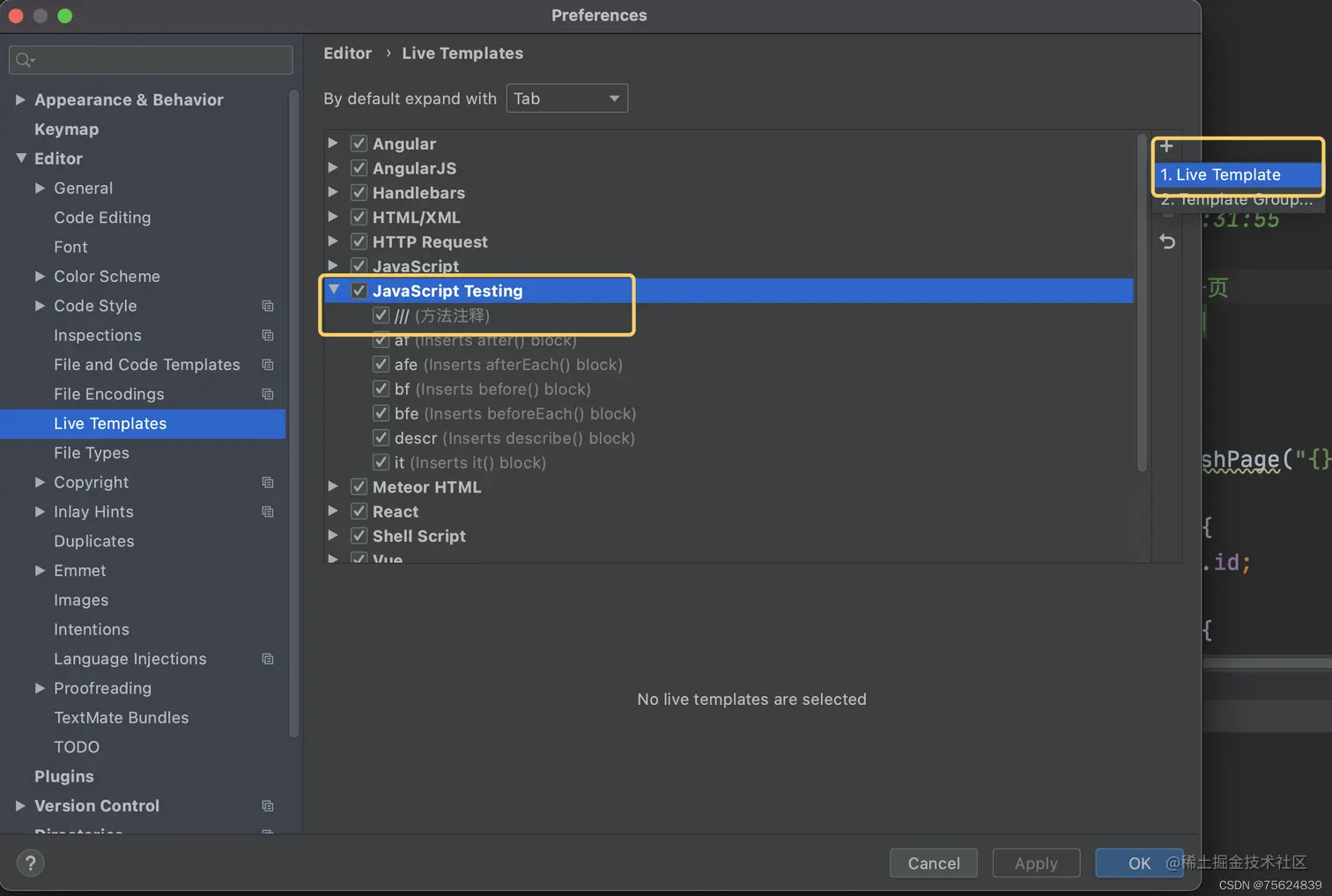Confirm with the OK button
The height and width of the screenshot is (896, 1332).
(1139, 863)
